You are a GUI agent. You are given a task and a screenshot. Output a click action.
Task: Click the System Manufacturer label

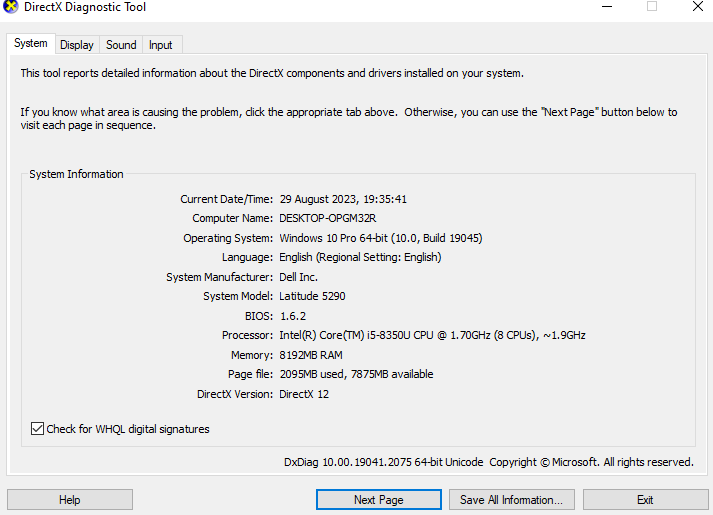click(219, 277)
